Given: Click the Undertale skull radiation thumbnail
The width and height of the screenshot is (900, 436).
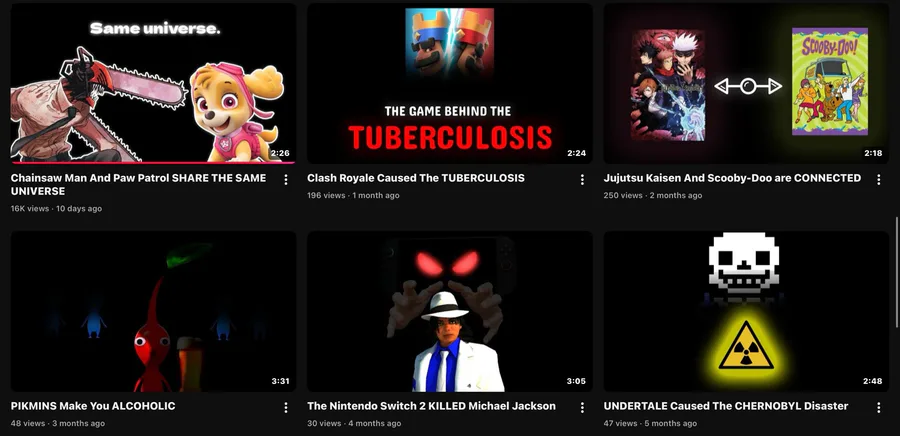Looking at the screenshot, I should 746,312.
